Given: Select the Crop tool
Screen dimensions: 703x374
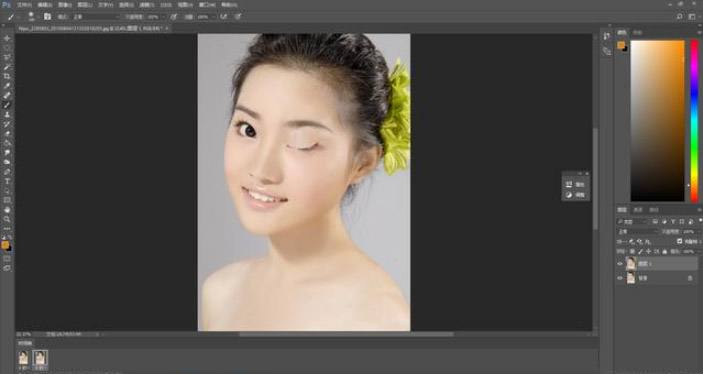Looking at the screenshot, I should pyautogui.click(x=7, y=76).
